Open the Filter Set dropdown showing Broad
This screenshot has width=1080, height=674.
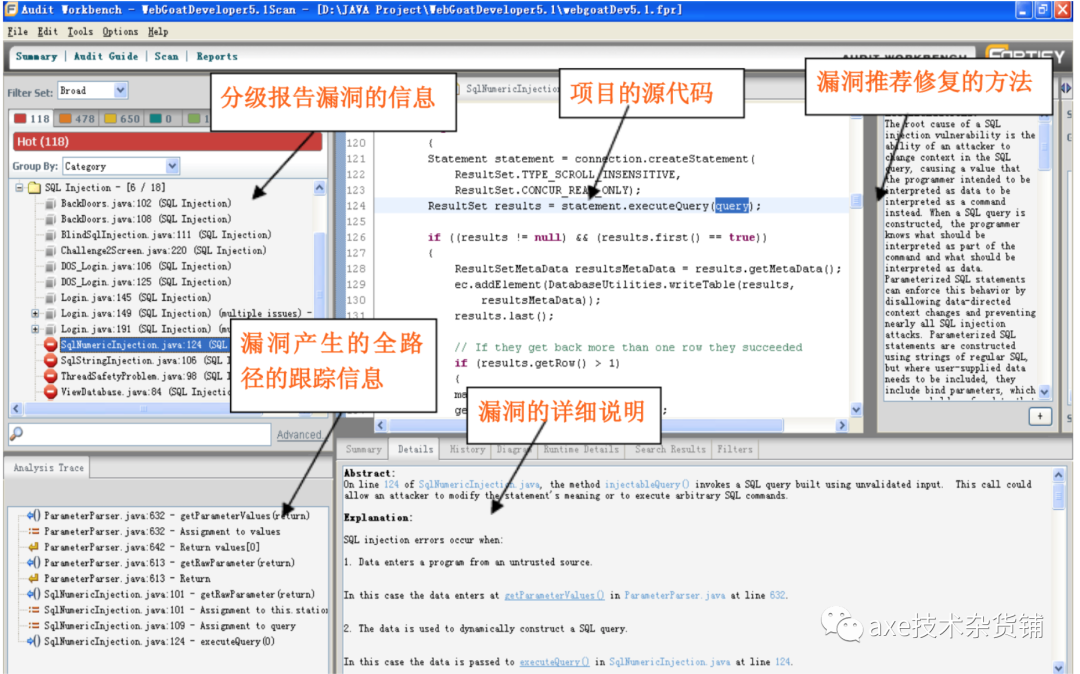click(92, 90)
